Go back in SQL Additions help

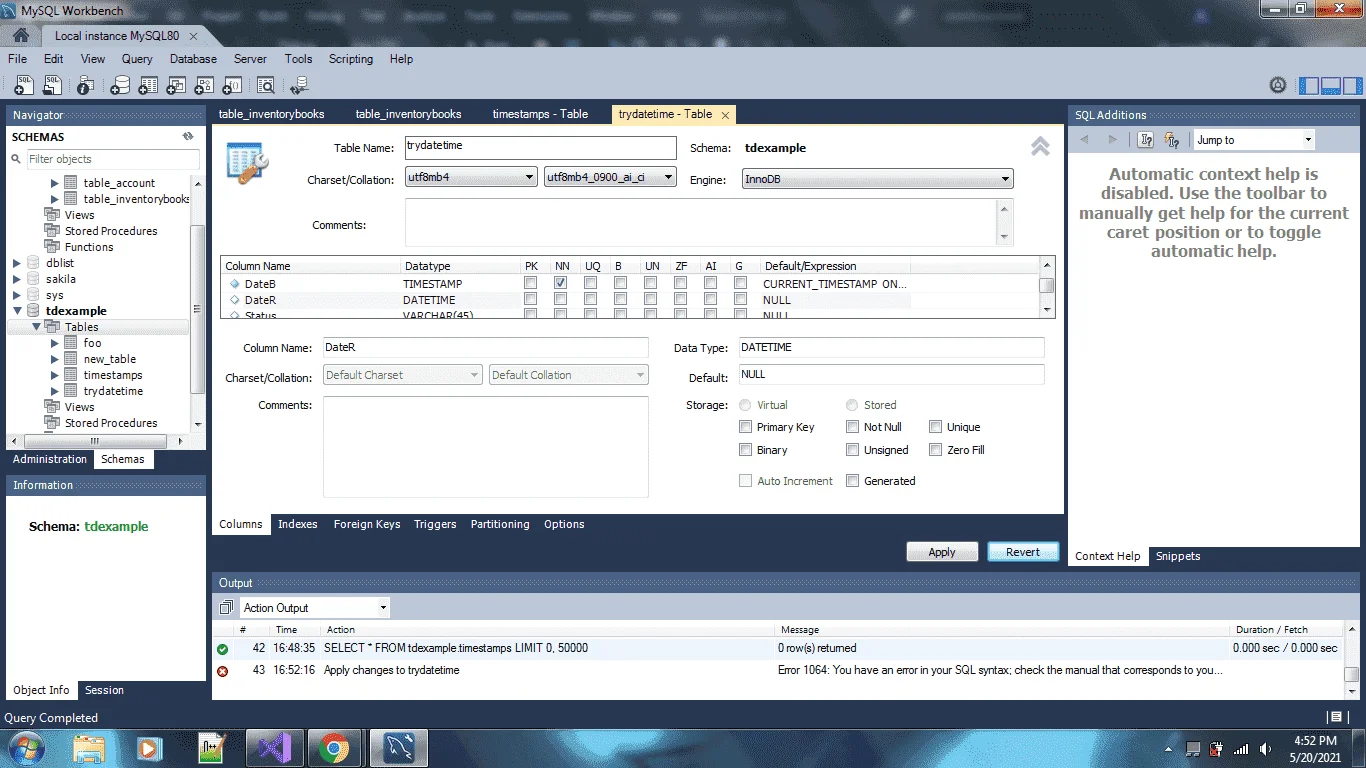click(1084, 140)
